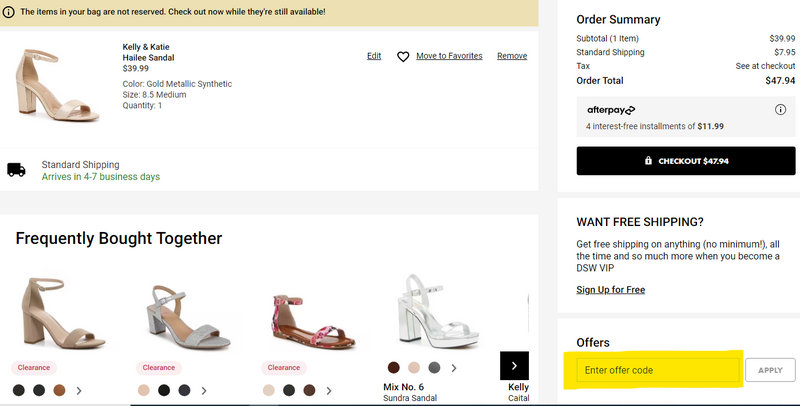
Task: Click the Afterpay info circle icon
Action: point(779,109)
